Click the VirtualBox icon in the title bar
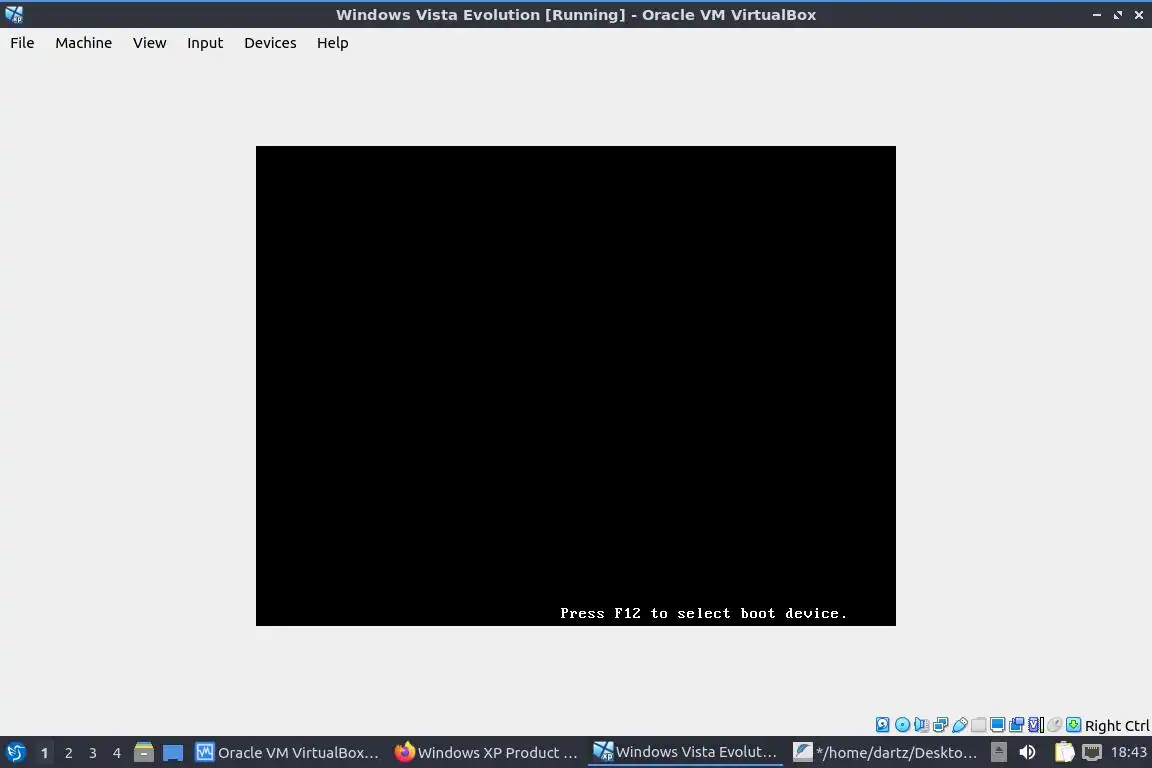Screen dimensions: 1152x768 coord(14,15)
